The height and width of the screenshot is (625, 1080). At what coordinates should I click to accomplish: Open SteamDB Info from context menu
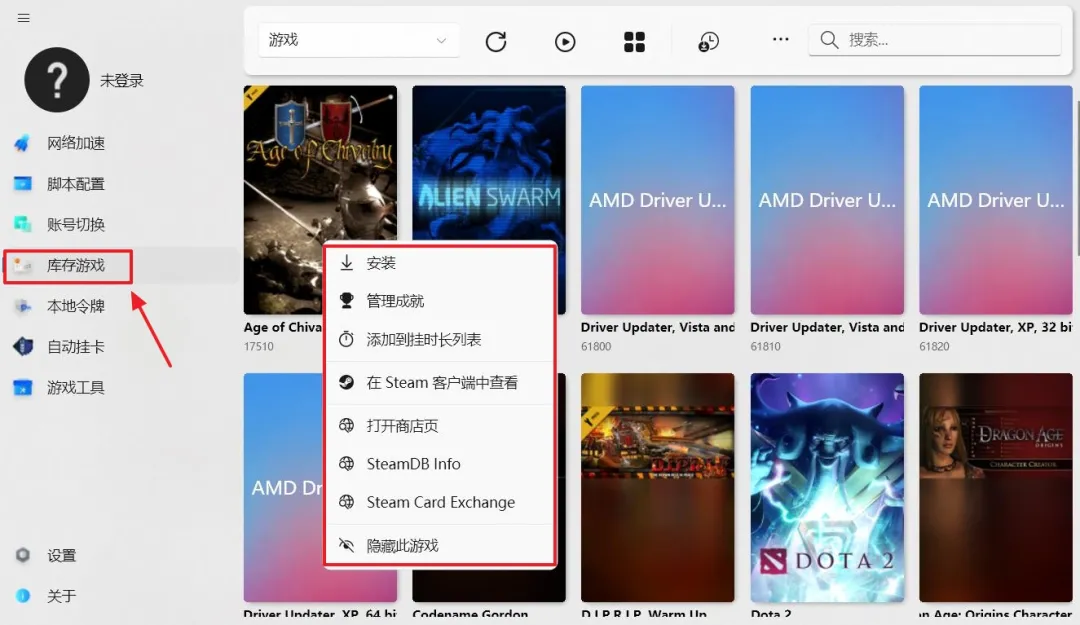pos(440,464)
